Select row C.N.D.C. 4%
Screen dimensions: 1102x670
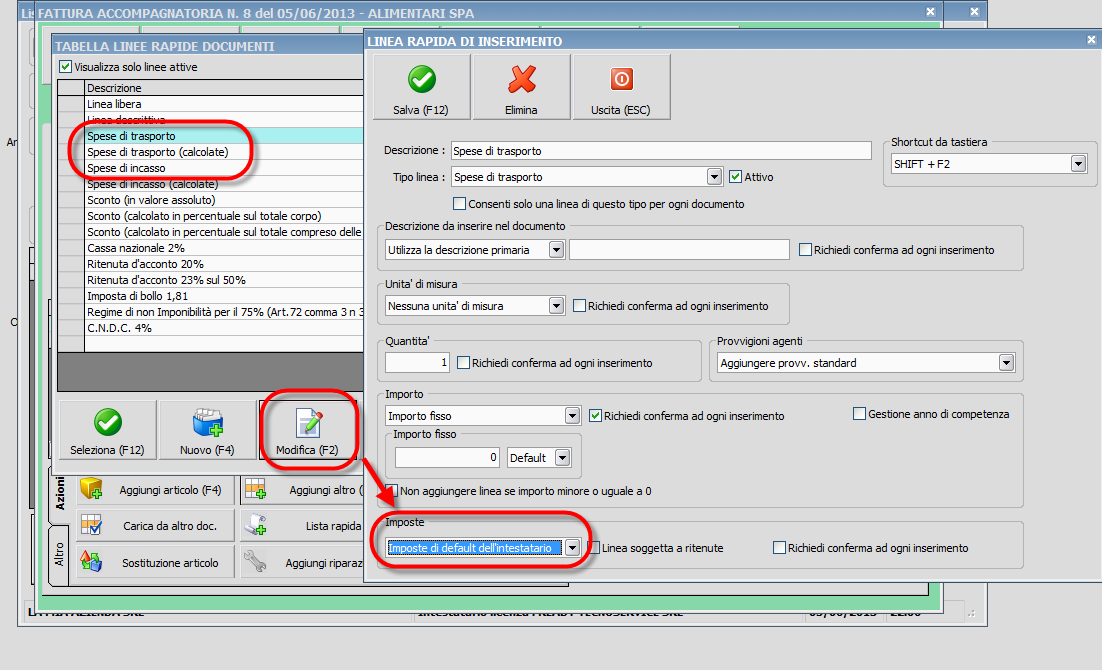click(223, 328)
